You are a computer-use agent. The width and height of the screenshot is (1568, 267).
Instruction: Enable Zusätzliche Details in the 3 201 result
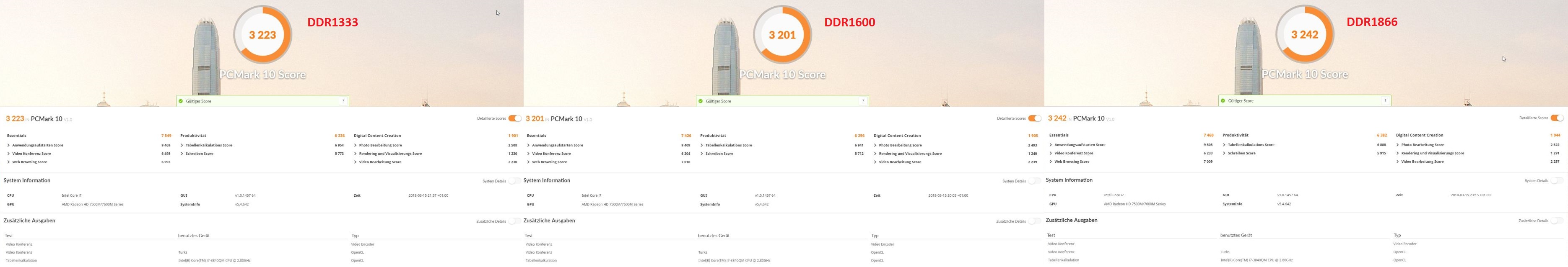click(1034, 221)
